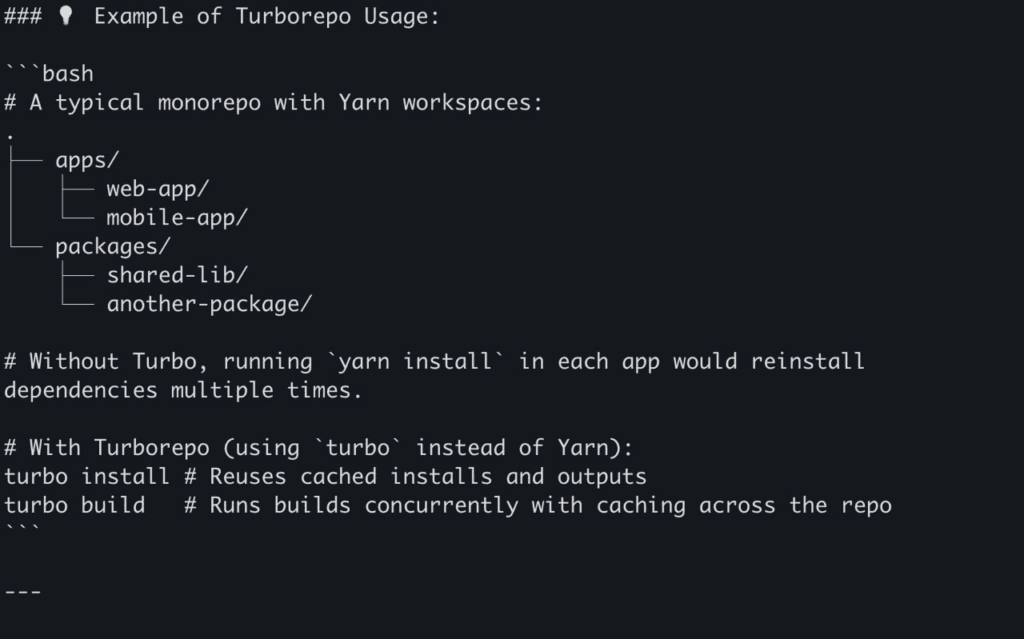Select the web-app/ tree entry

point(157,189)
